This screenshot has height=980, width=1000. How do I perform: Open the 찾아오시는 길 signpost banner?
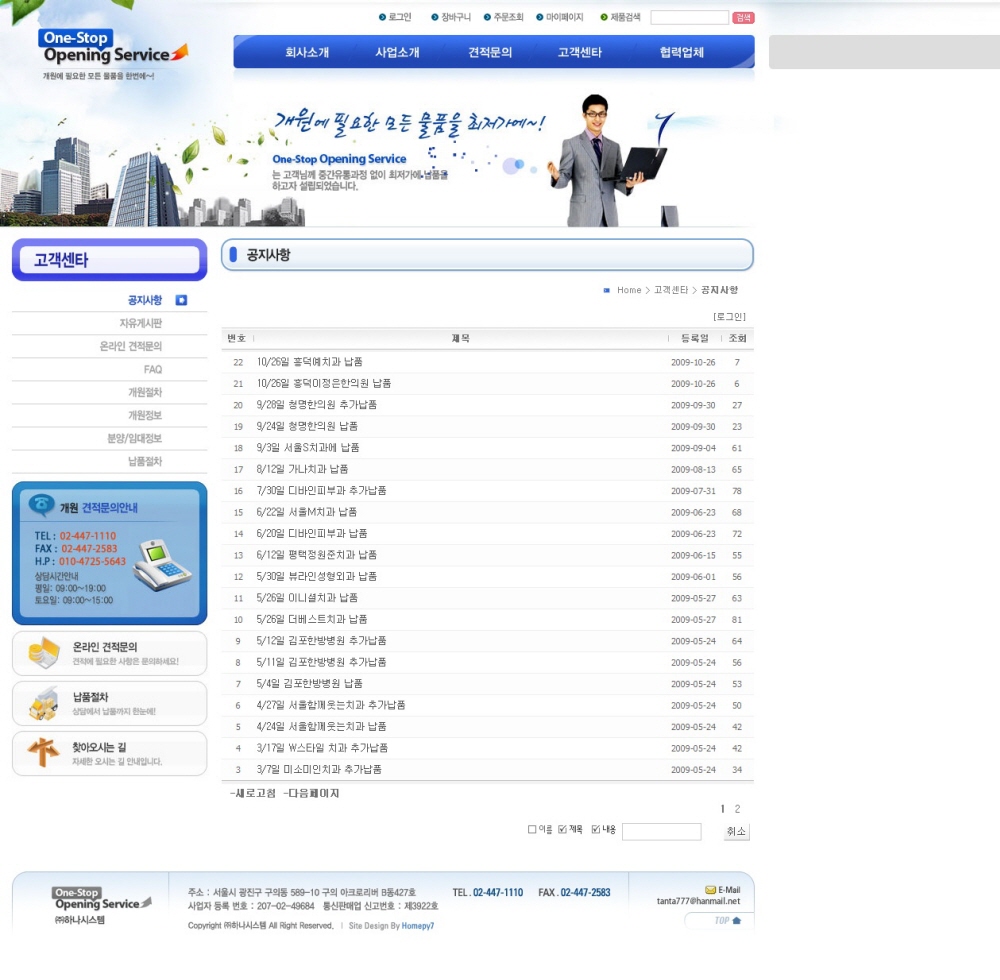[109, 753]
